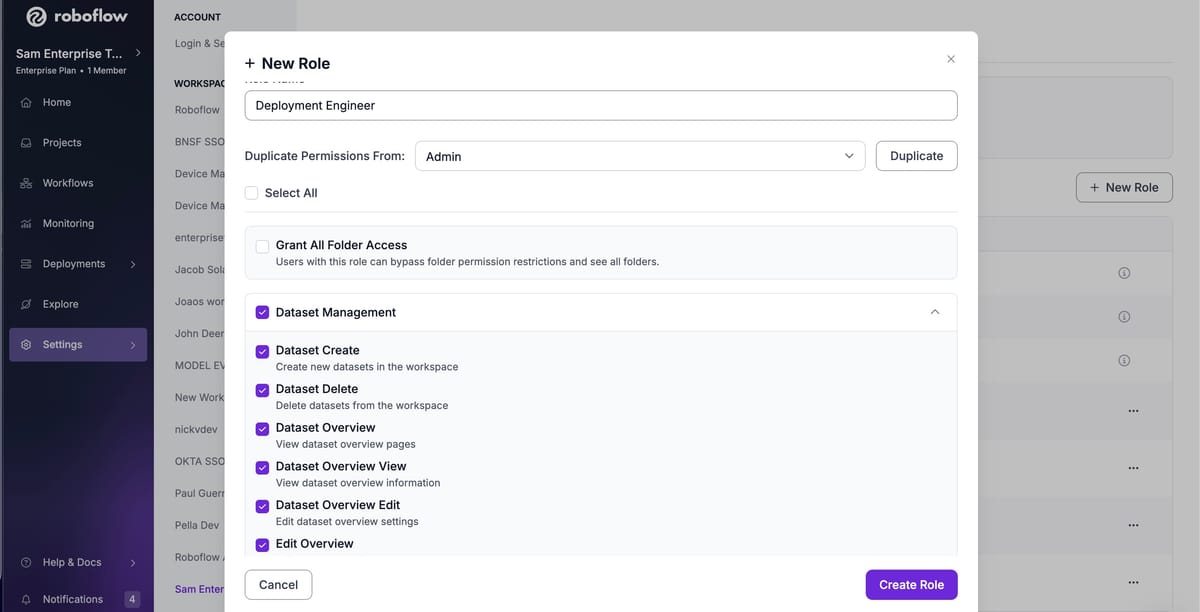Click the Roboflow logo icon
The height and width of the screenshot is (612, 1200).
36,17
